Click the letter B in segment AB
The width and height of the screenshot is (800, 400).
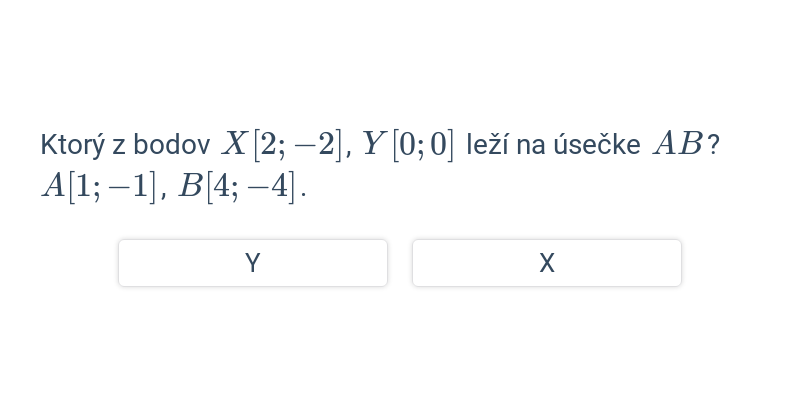tap(691, 144)
